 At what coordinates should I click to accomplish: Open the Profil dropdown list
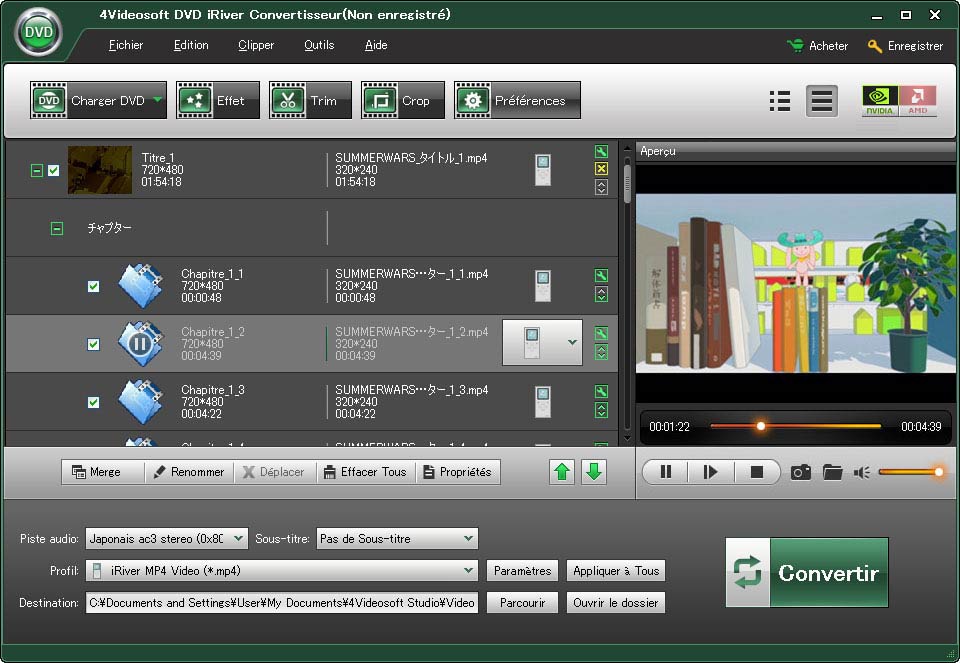pyautogui.click(x=468, y=571)
